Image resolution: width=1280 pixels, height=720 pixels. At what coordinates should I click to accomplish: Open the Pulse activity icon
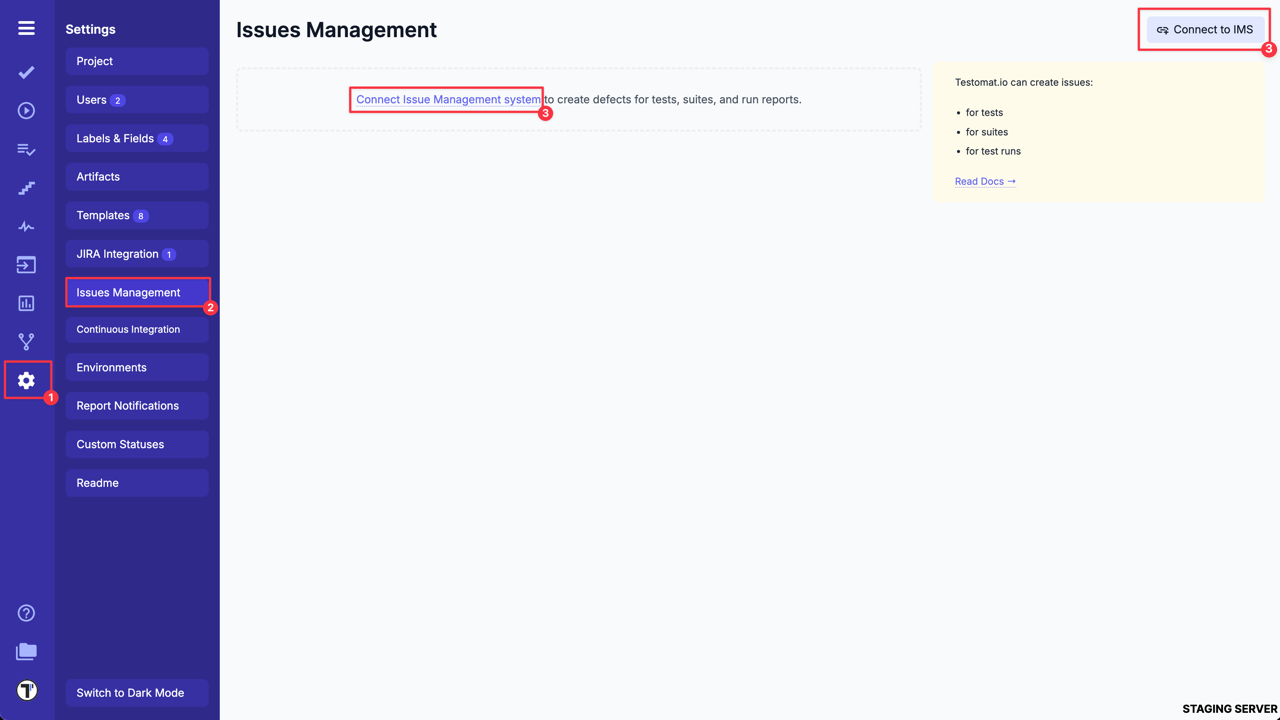point(27,227)
